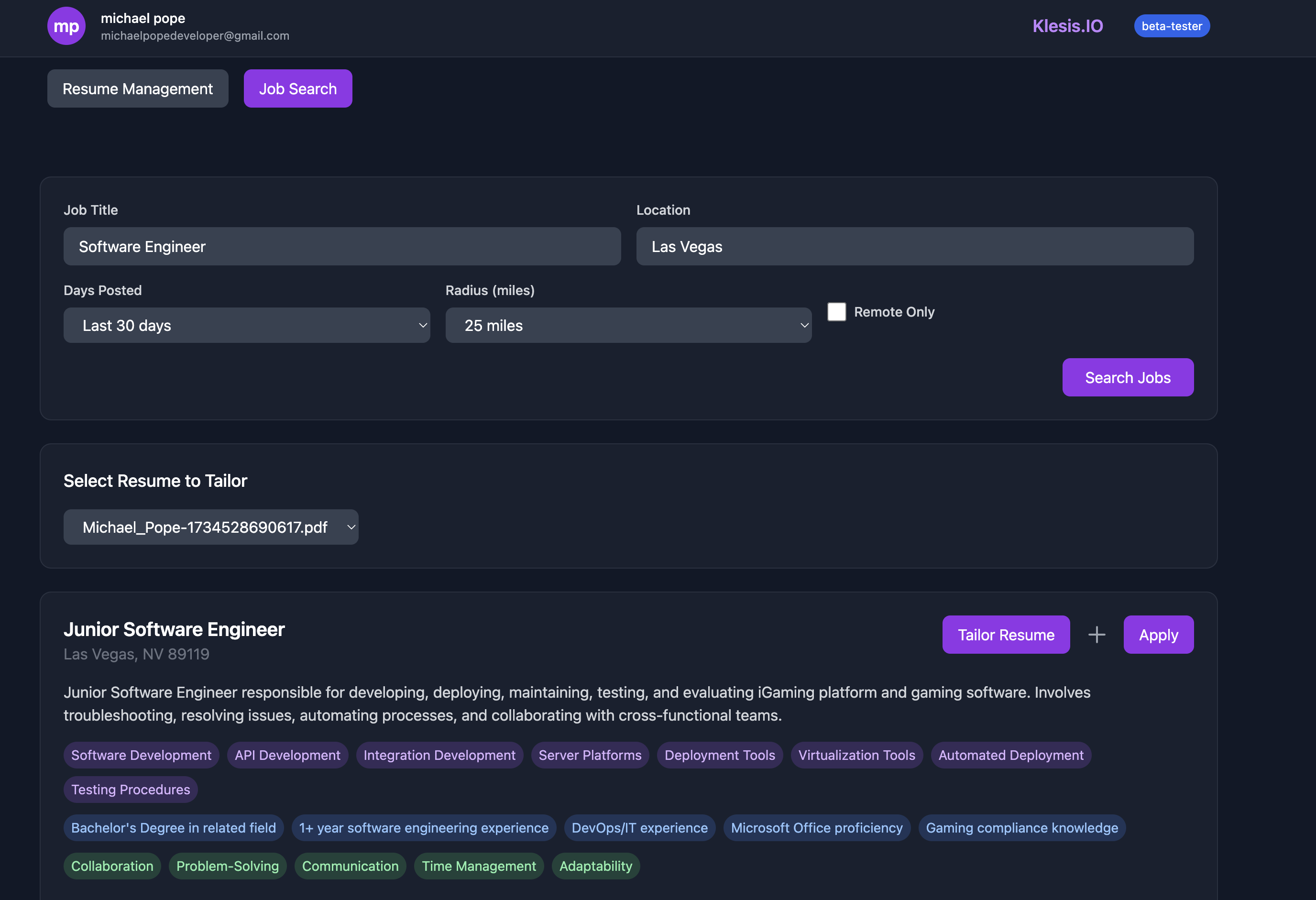This screenshot has width=1316, height=900.
Task: Open the Days Posted dropdown
Action: [246, 325]
